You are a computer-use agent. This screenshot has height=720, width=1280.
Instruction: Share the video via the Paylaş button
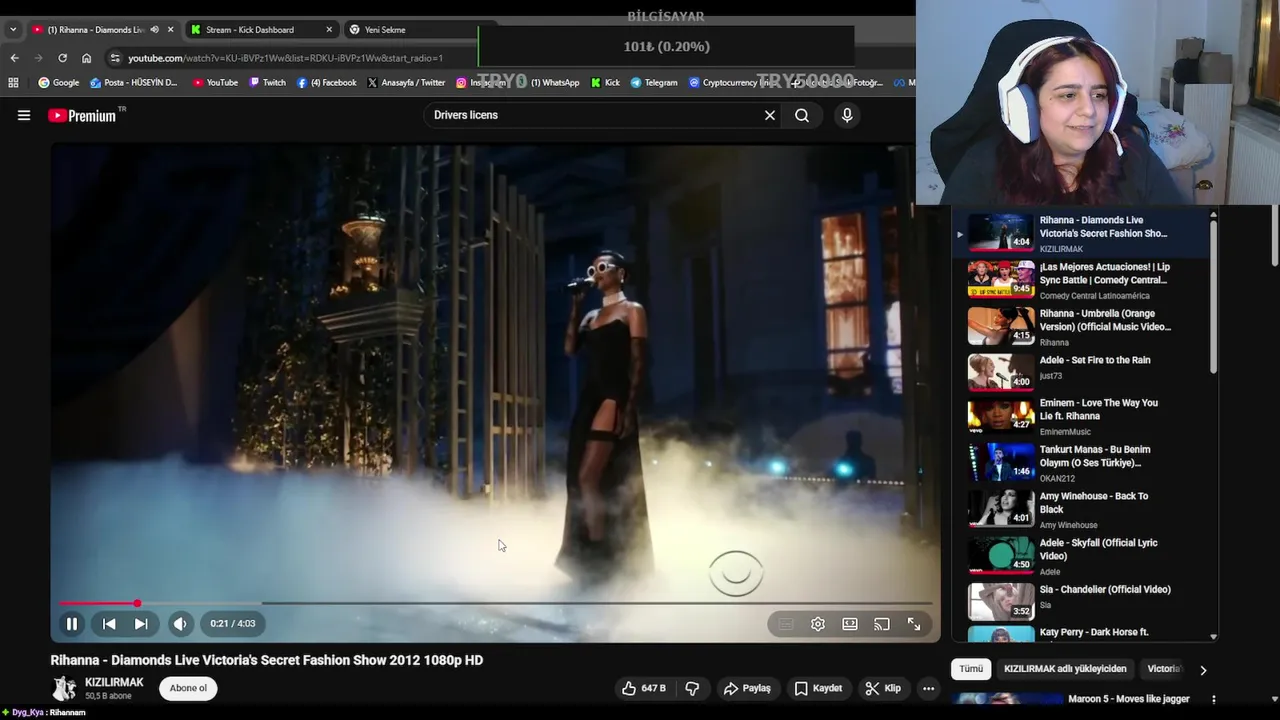coord(747,688)
